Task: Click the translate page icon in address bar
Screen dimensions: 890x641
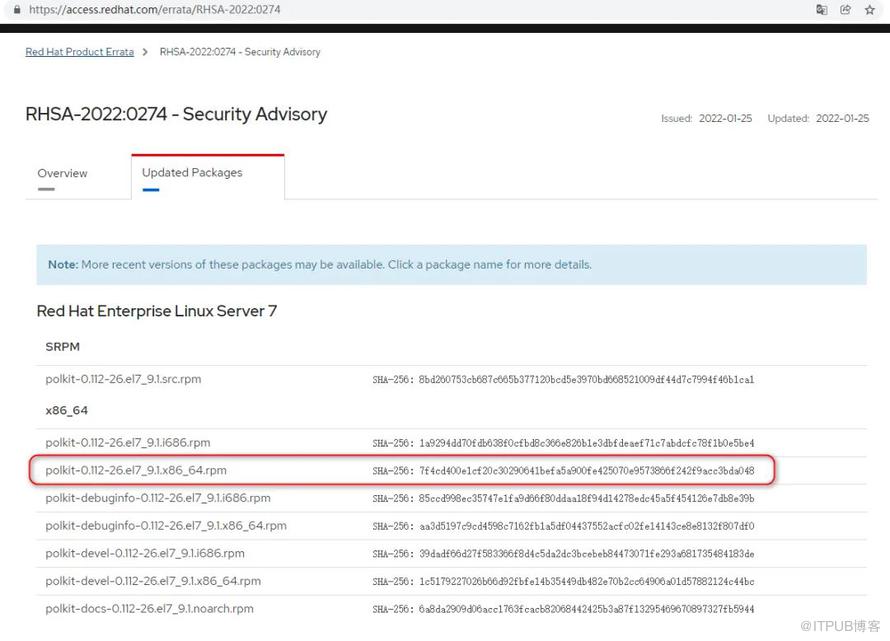Action: [x=822, y=9]
